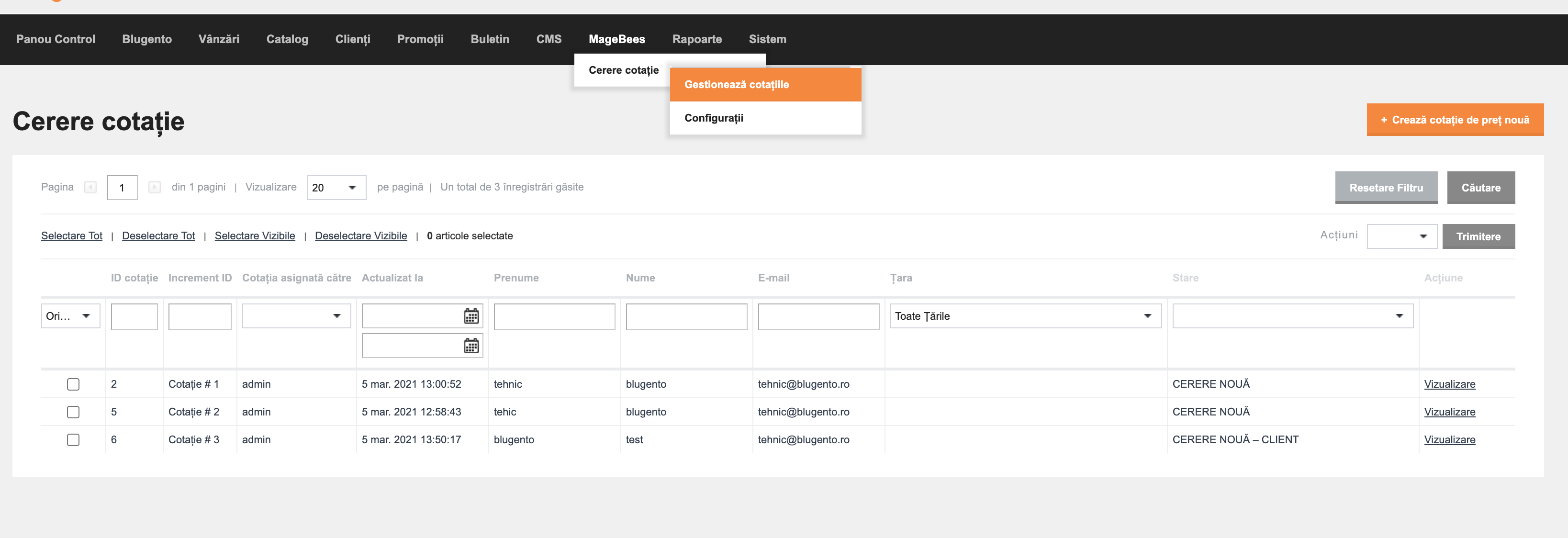Click the Selectare Tot link
Viewport: 1568px width, 538px height.
click(72, 235)
